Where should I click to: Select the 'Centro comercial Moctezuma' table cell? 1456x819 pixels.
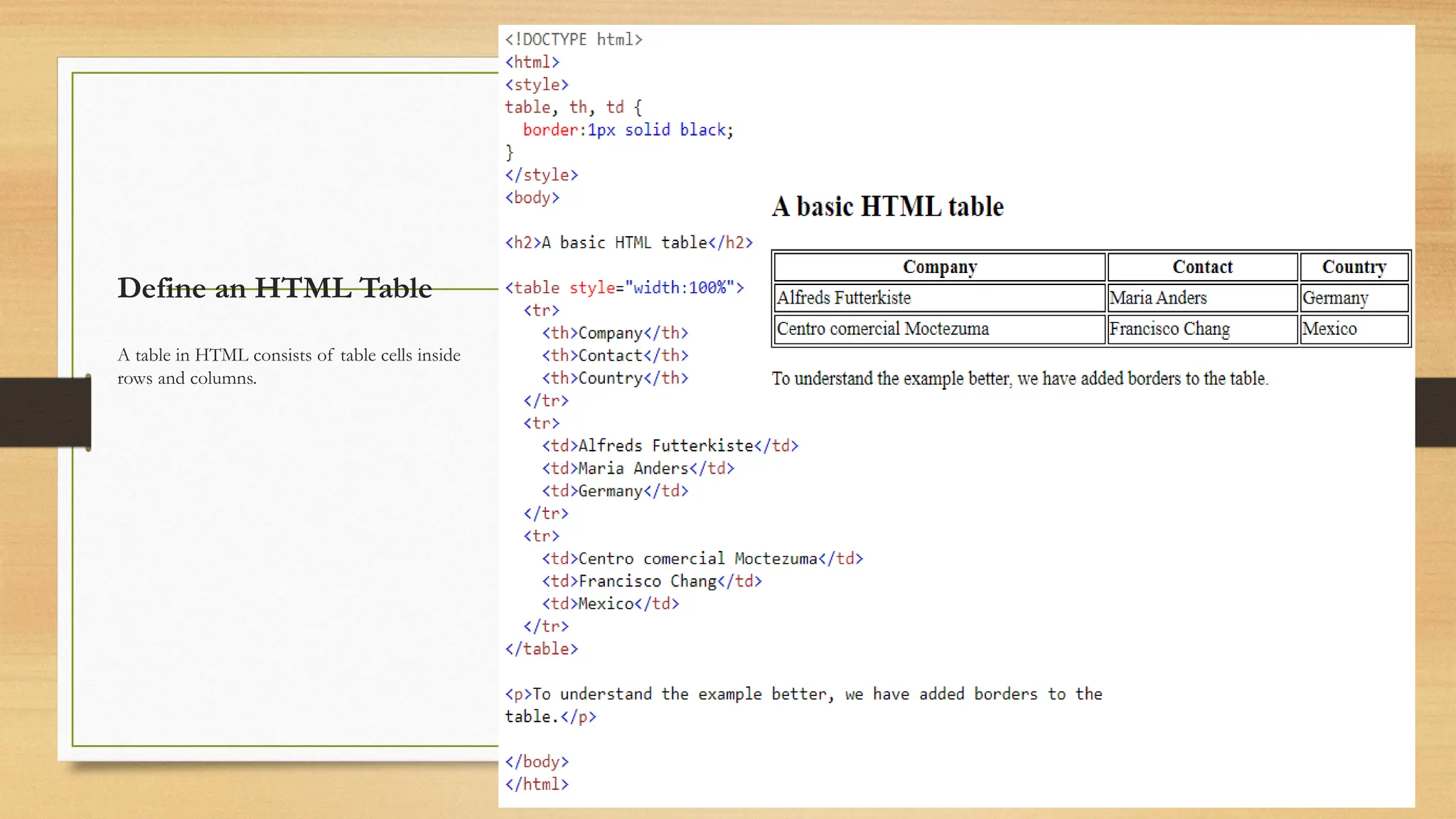(x=940, y=329)
